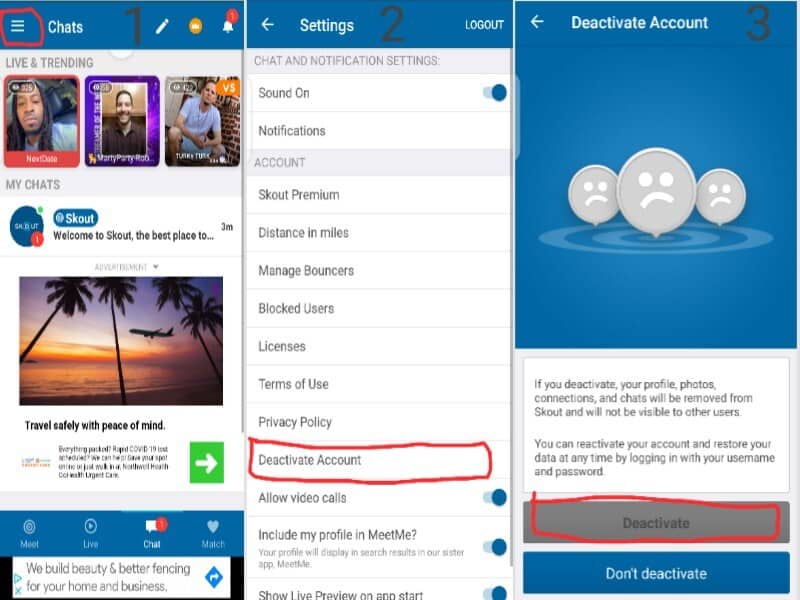Go back from Settings screen
The width and height of the screenshot is (800, 600).
(x=267, y=24)
